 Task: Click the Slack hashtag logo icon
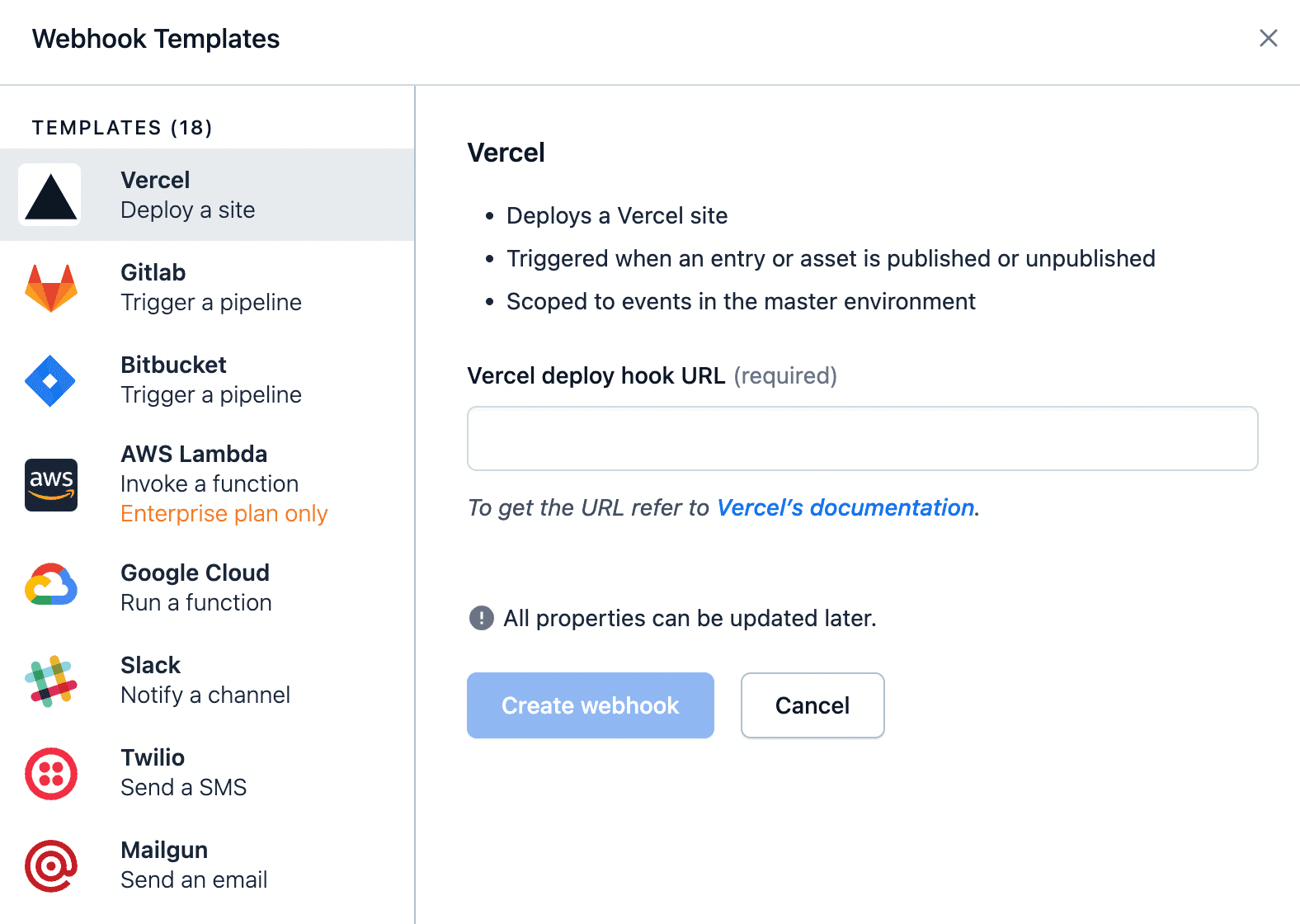point(50,681)
